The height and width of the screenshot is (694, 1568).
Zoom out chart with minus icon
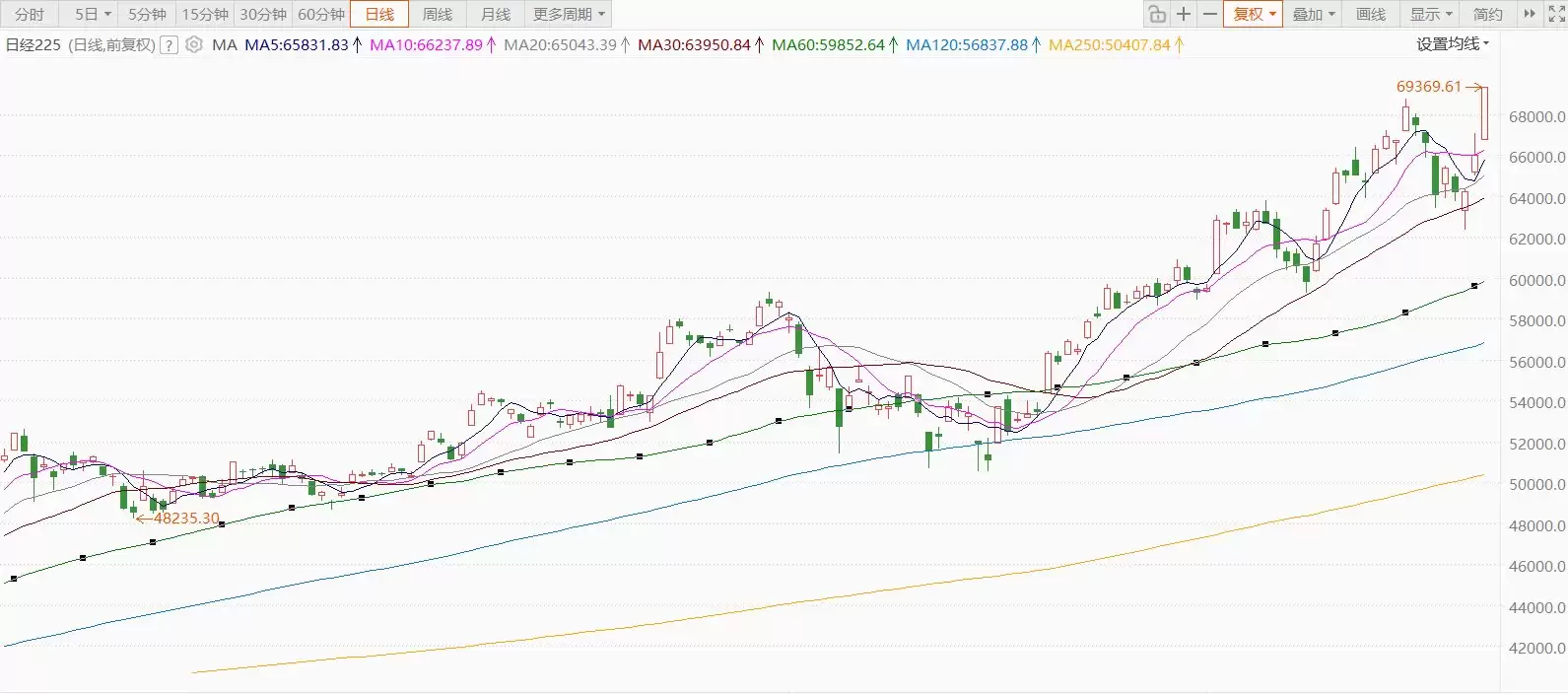1209,14
